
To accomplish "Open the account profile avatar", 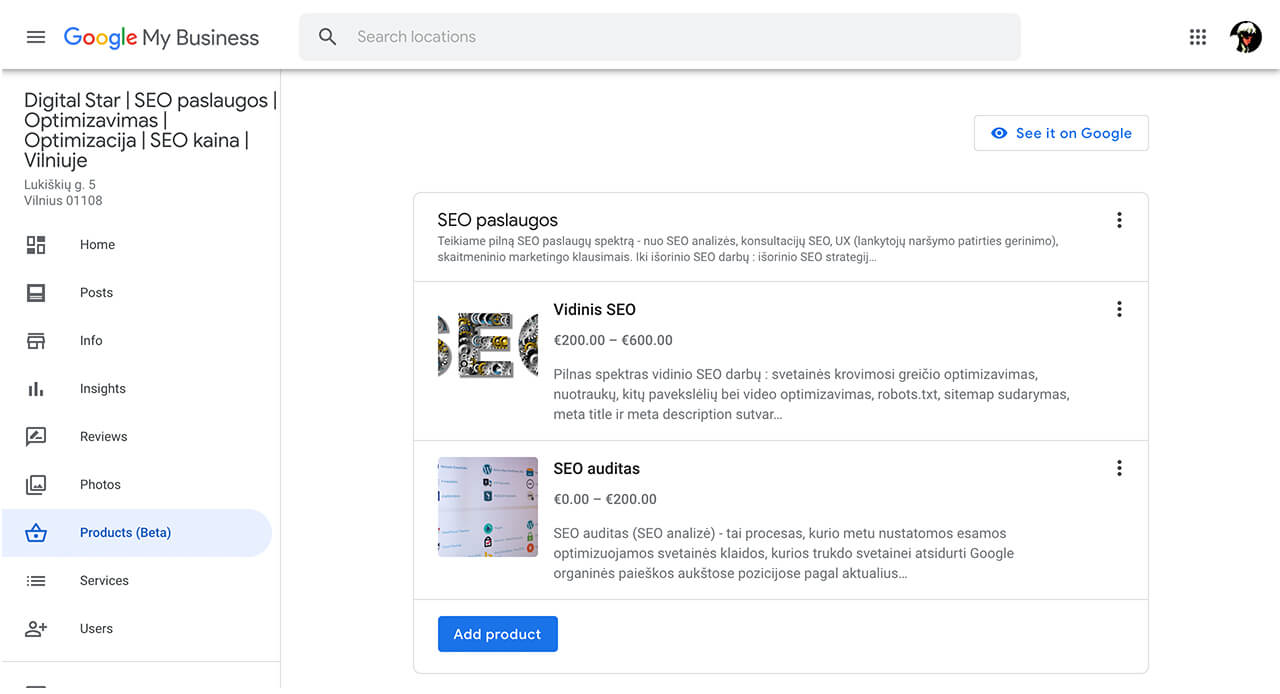I will 1246,37.
